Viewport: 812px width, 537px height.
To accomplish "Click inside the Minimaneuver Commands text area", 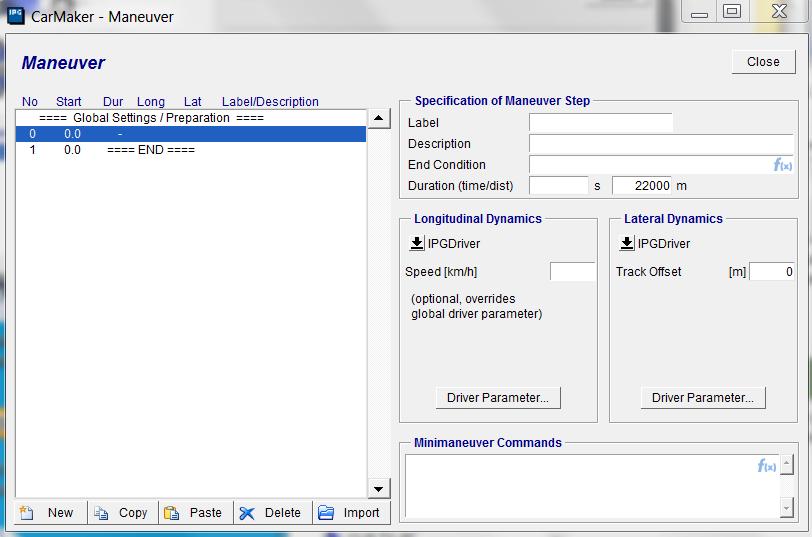I will pos(591,486).
